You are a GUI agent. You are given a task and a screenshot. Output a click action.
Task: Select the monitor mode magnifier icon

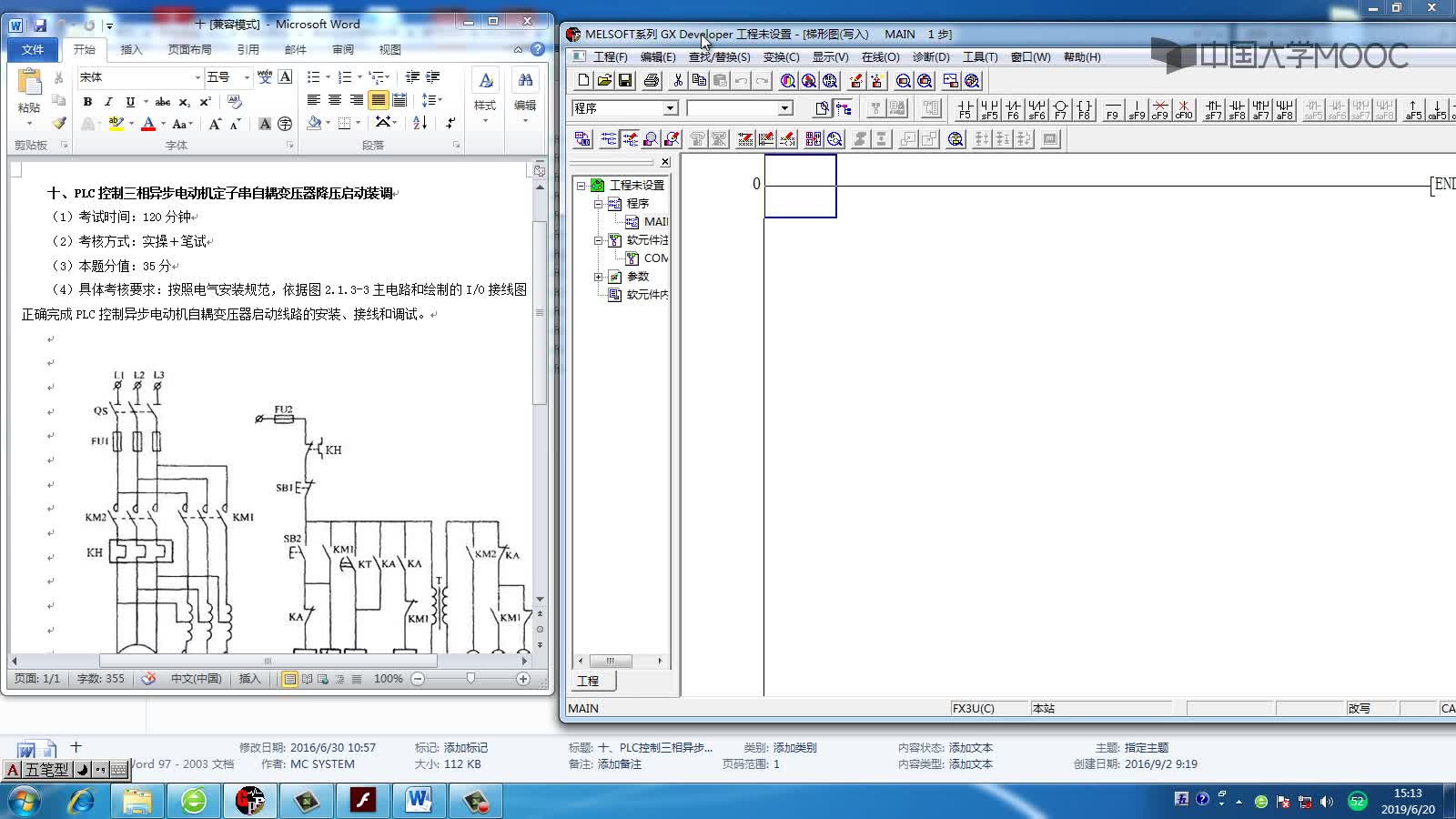651,138
